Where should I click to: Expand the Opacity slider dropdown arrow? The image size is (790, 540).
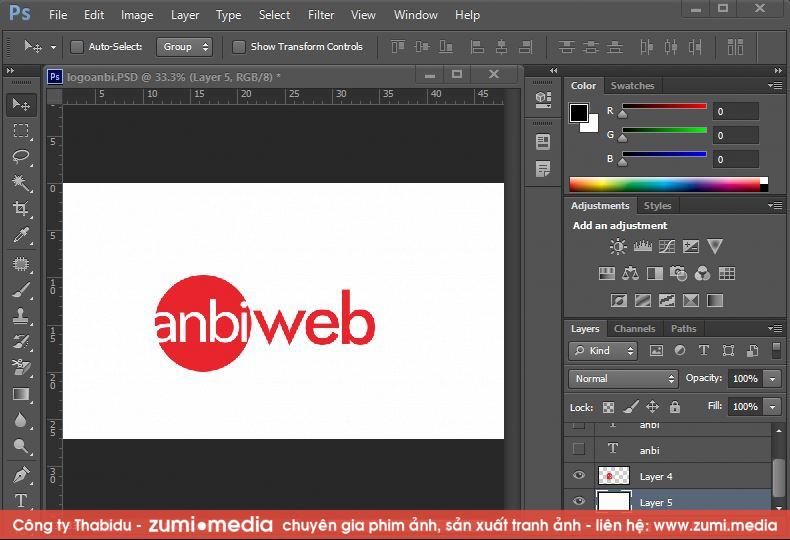772,379
